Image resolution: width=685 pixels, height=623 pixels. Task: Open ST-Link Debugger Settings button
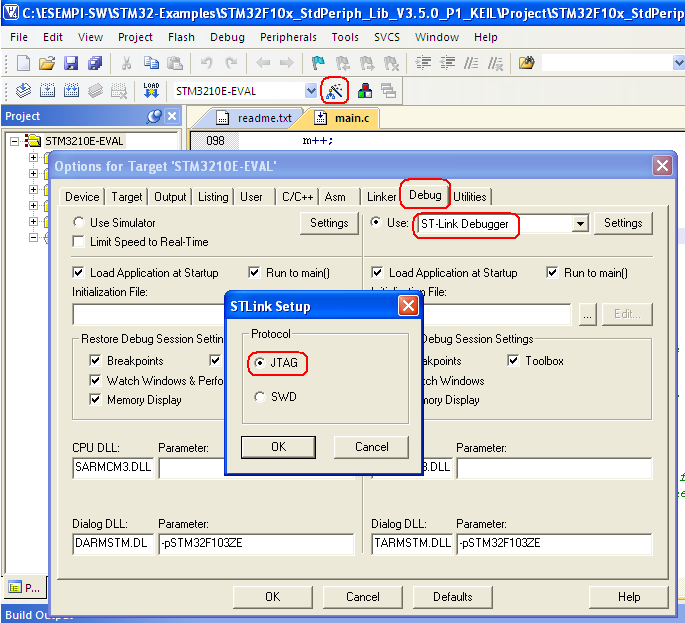(623, 223)
